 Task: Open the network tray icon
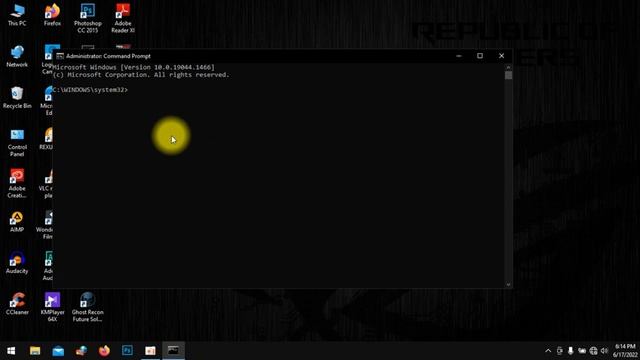pyautogui.click(x=593, y=351)
